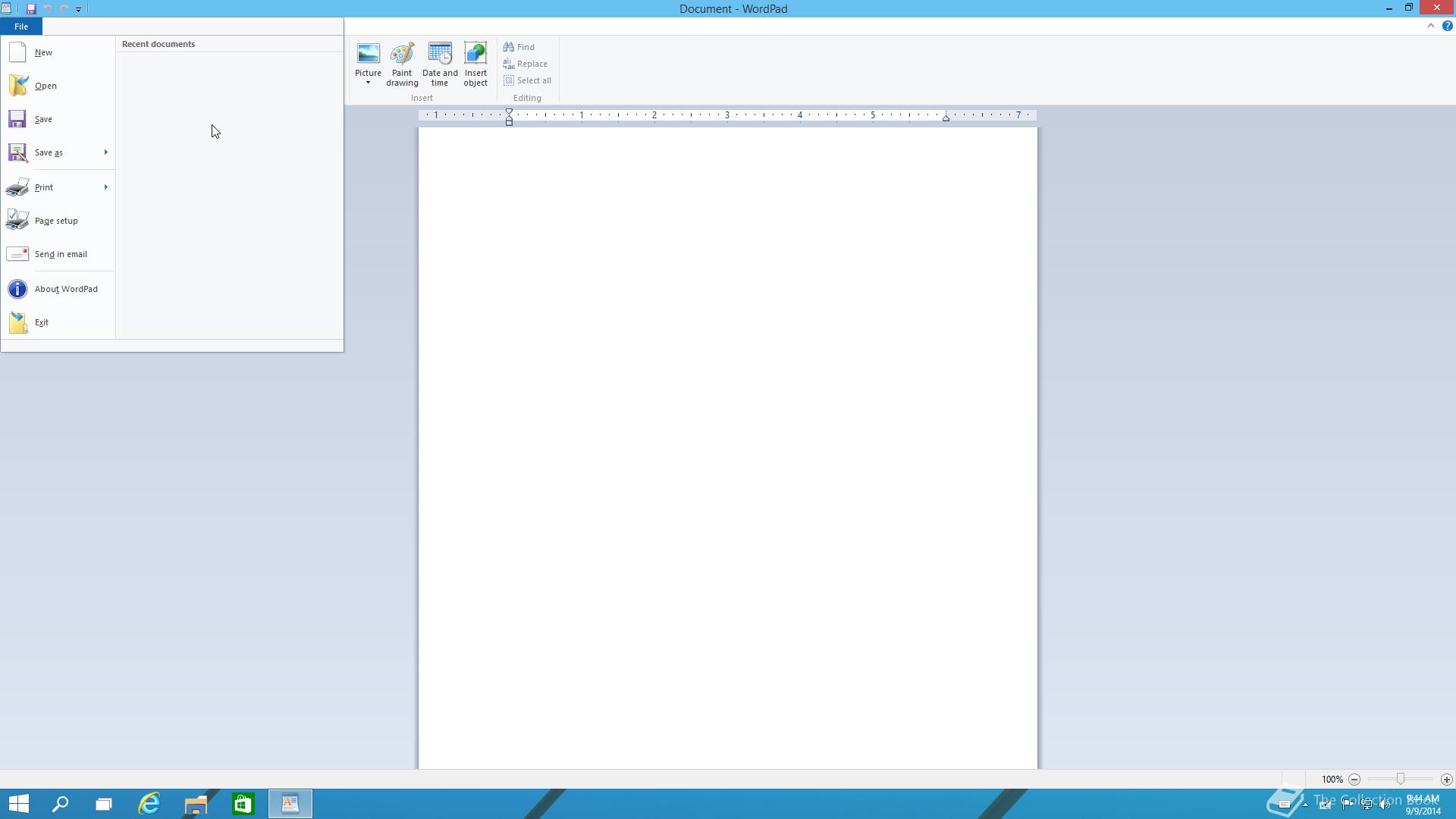Click the right indent marker on ruler
The width and height of the screenshot is (1456, 819).
(x=946, y=118)
